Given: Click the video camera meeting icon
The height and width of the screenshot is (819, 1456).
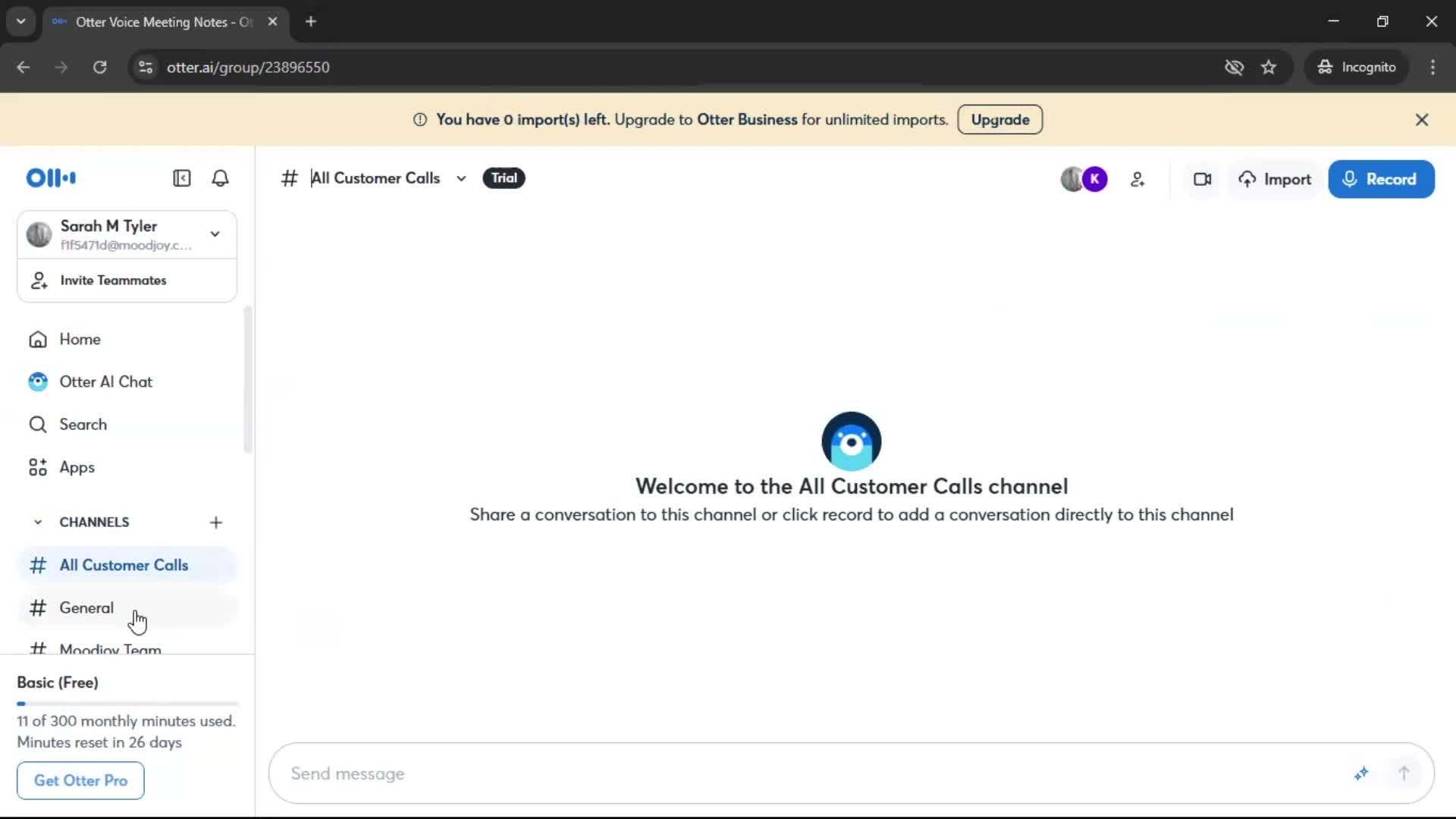Looking at the screenshot, I should (x=1203, y=180).
